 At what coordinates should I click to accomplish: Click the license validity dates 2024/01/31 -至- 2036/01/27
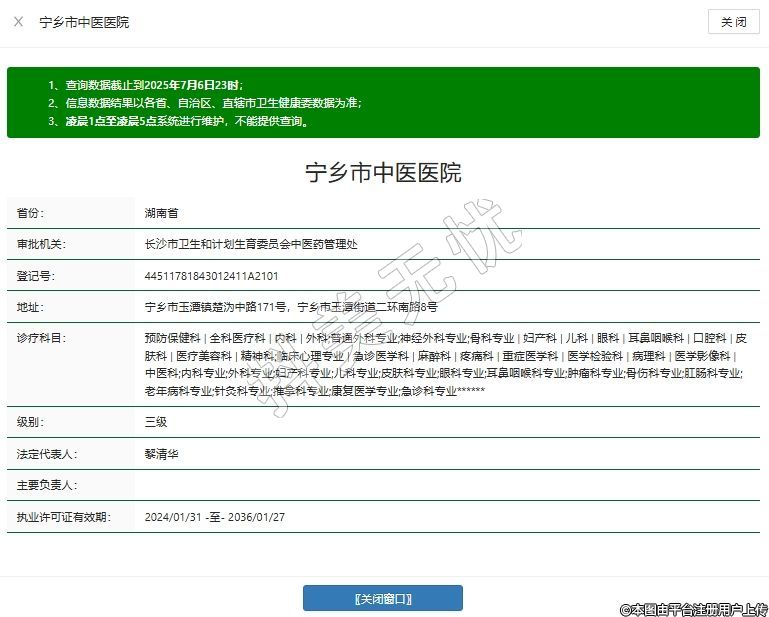[x=214, y=517]
